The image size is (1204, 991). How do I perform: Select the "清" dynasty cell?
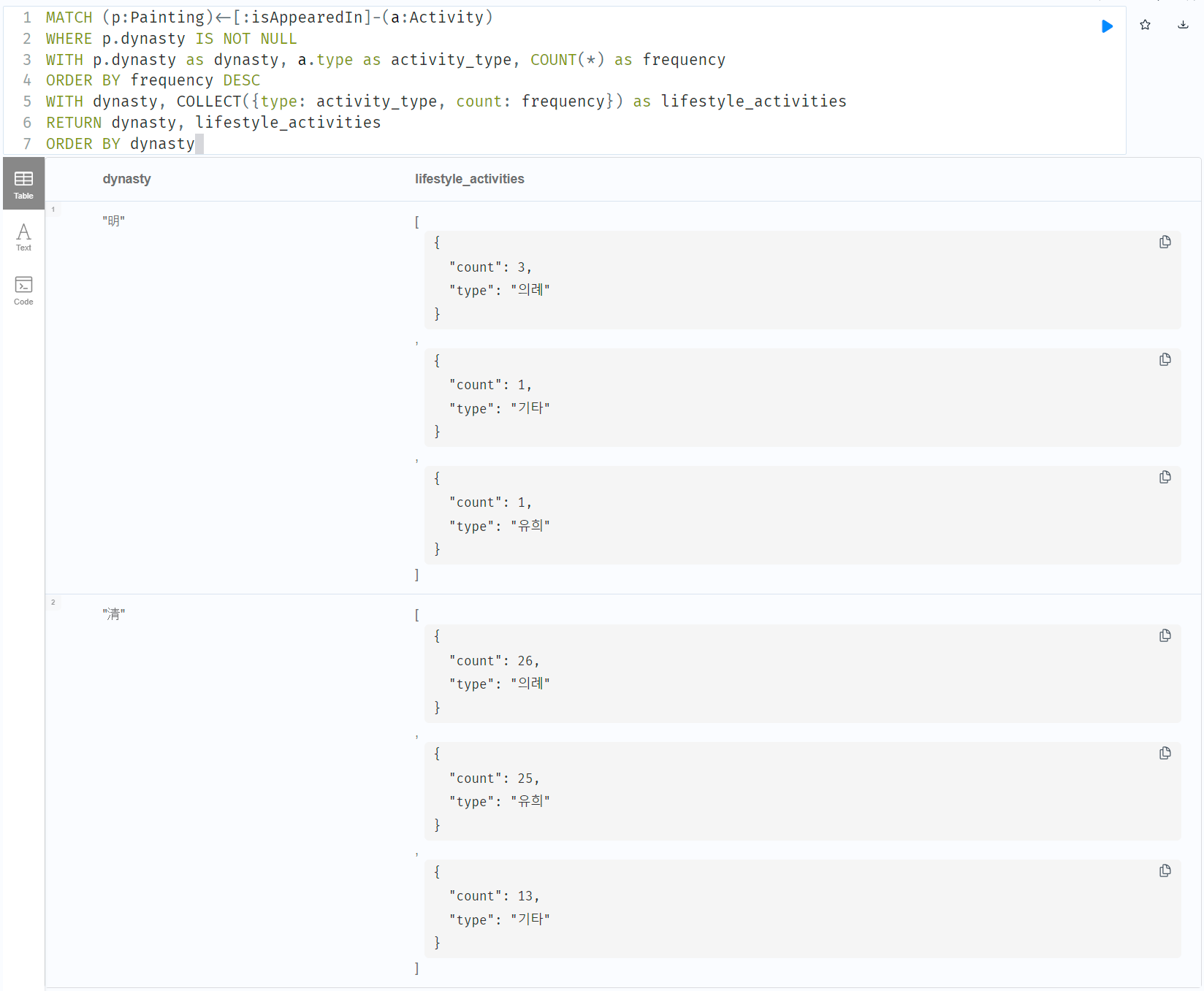113,615
